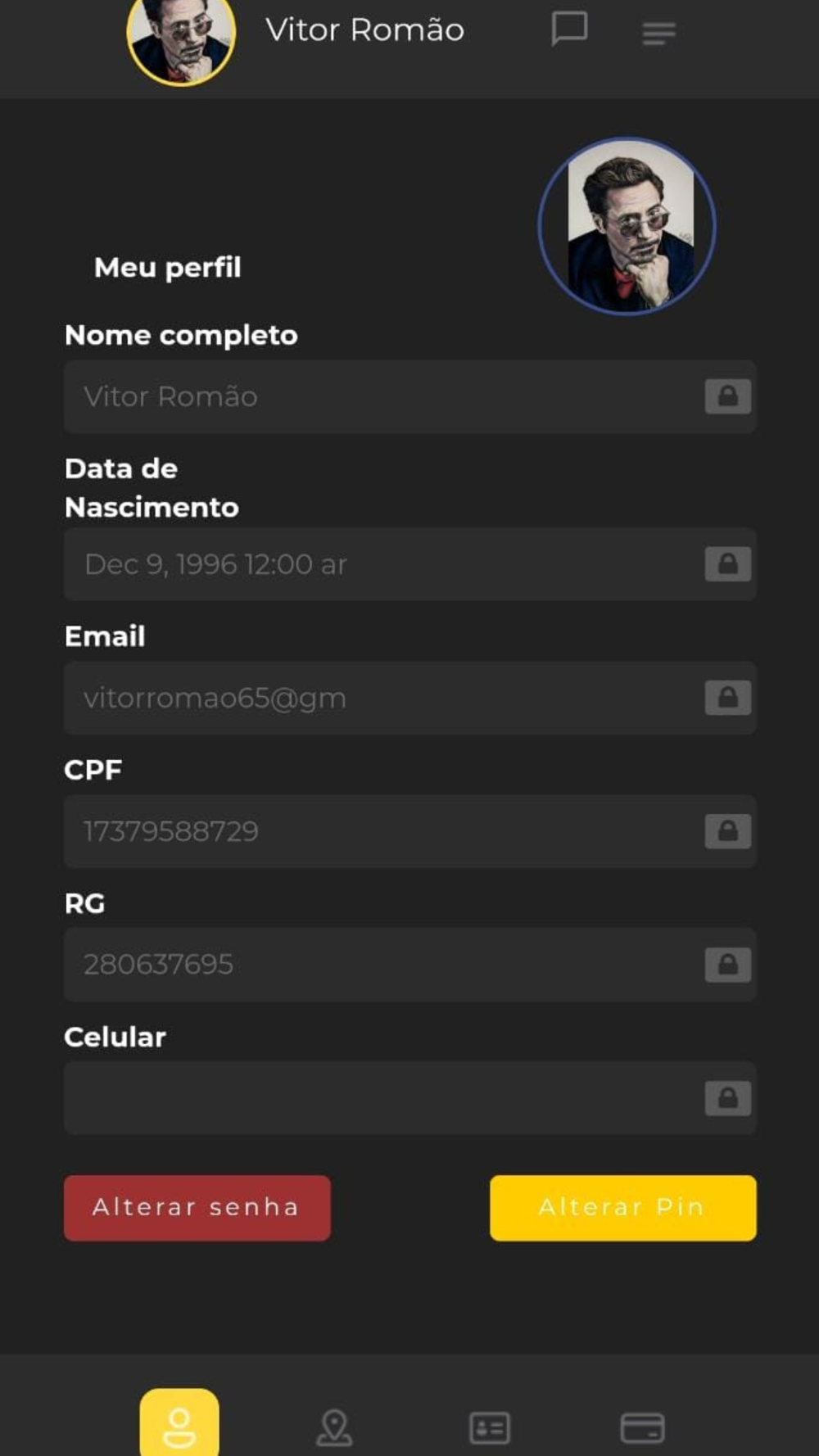The width and height of the screenshot is (819, 1456).
Task: Select the profile tab in bottom bar
Action: pos(179,1423)
